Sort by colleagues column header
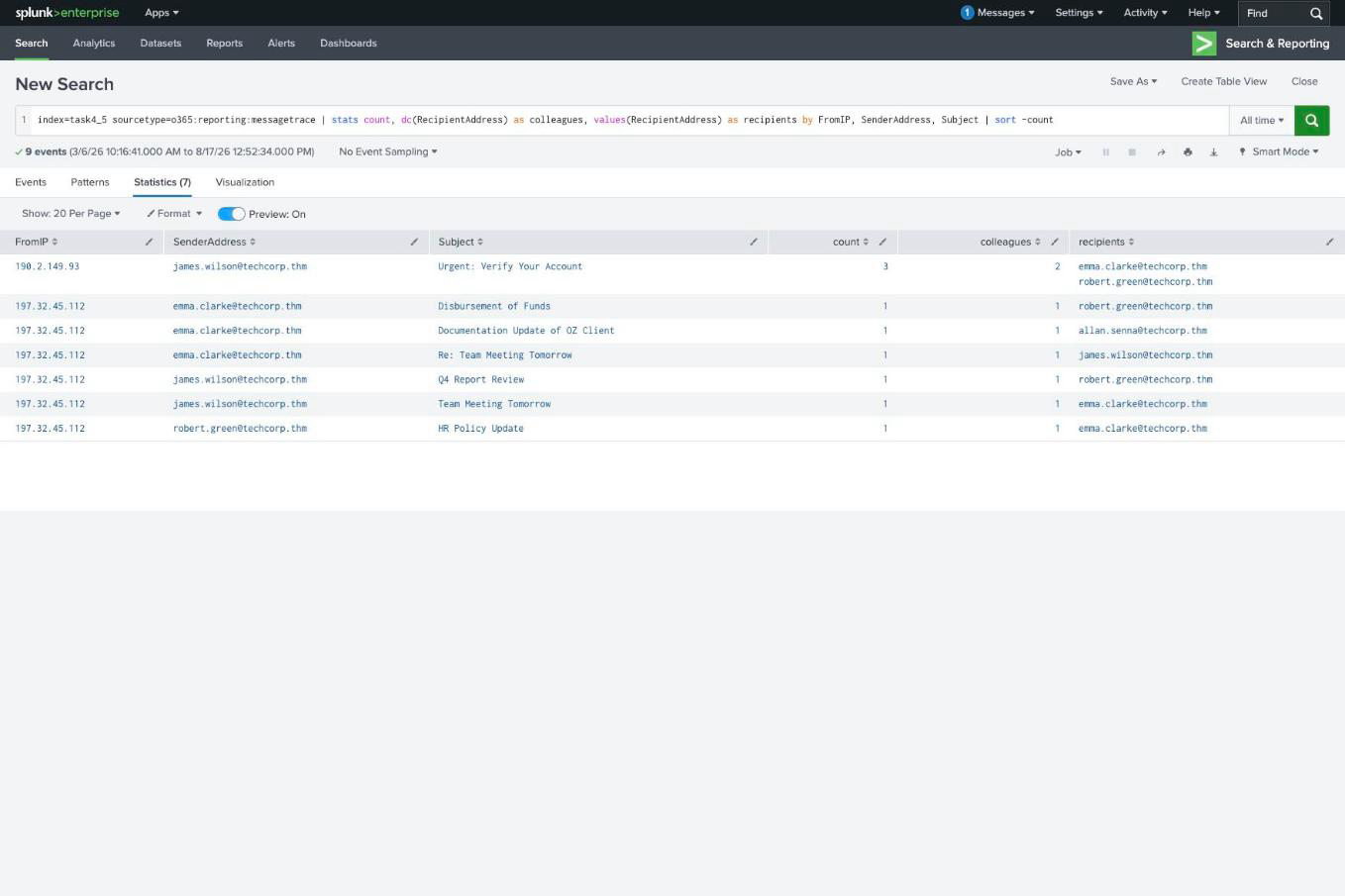 1010,242
